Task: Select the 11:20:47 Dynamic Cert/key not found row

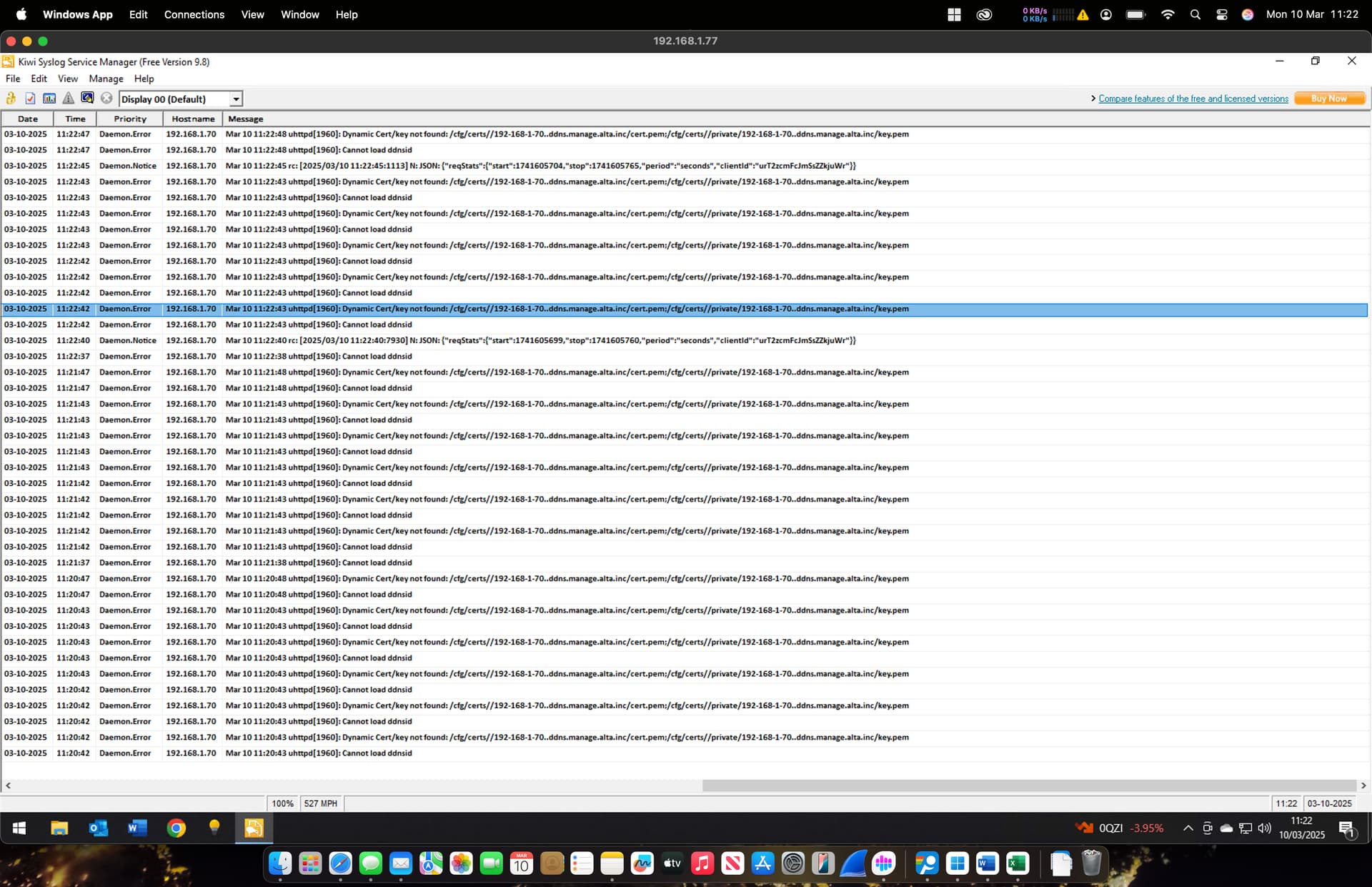Action: 685,578
